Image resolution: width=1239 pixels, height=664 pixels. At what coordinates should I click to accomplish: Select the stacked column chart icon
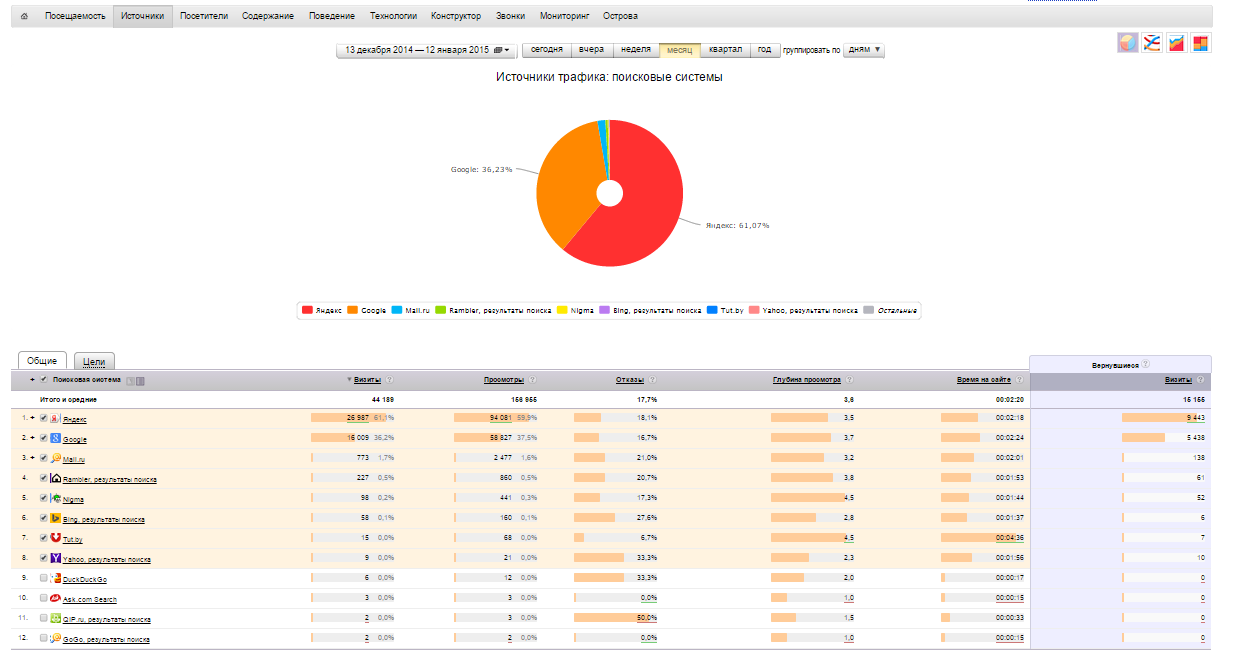tap(1201, 43)
